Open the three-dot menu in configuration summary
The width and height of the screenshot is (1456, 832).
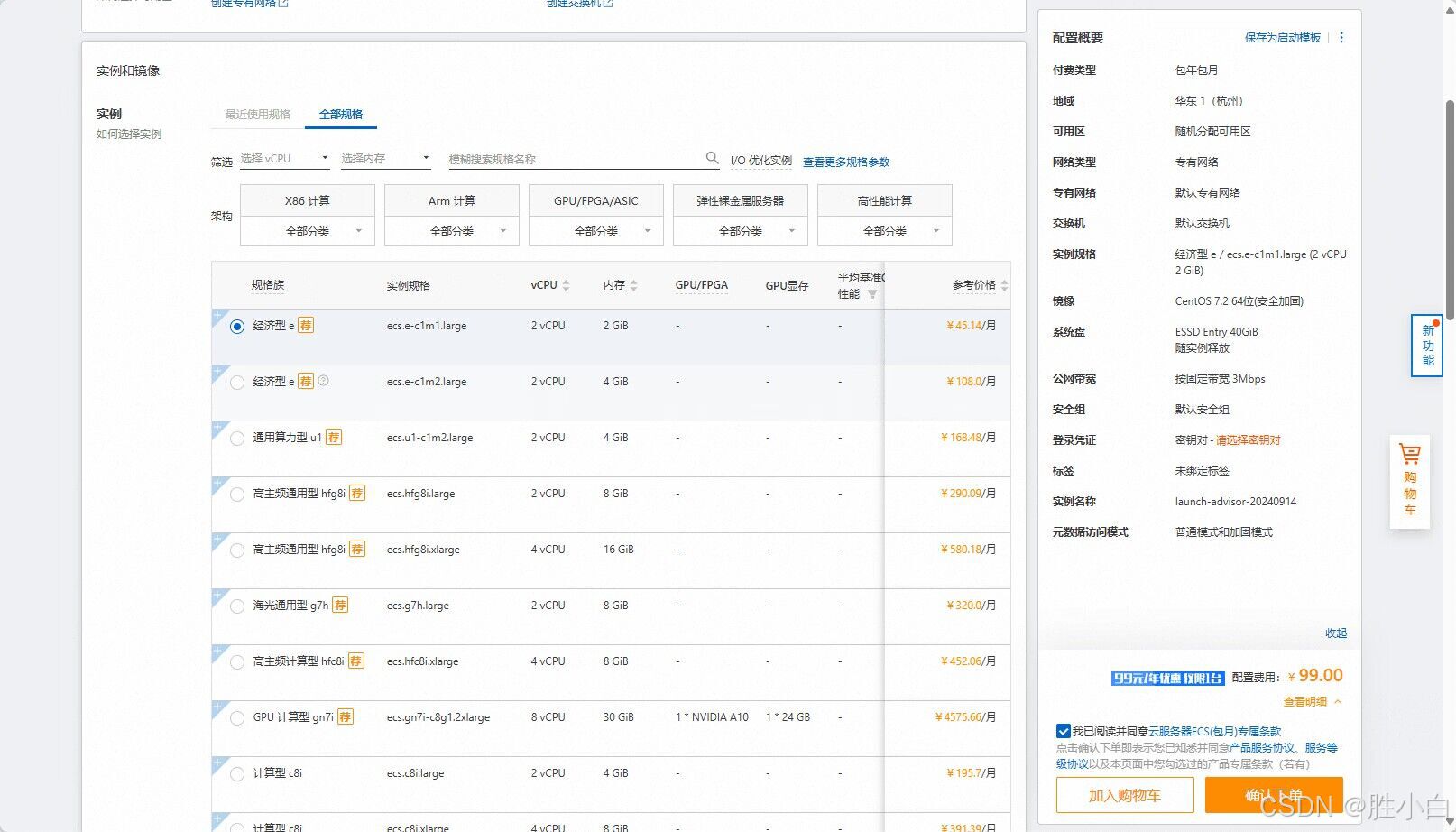1341,38
